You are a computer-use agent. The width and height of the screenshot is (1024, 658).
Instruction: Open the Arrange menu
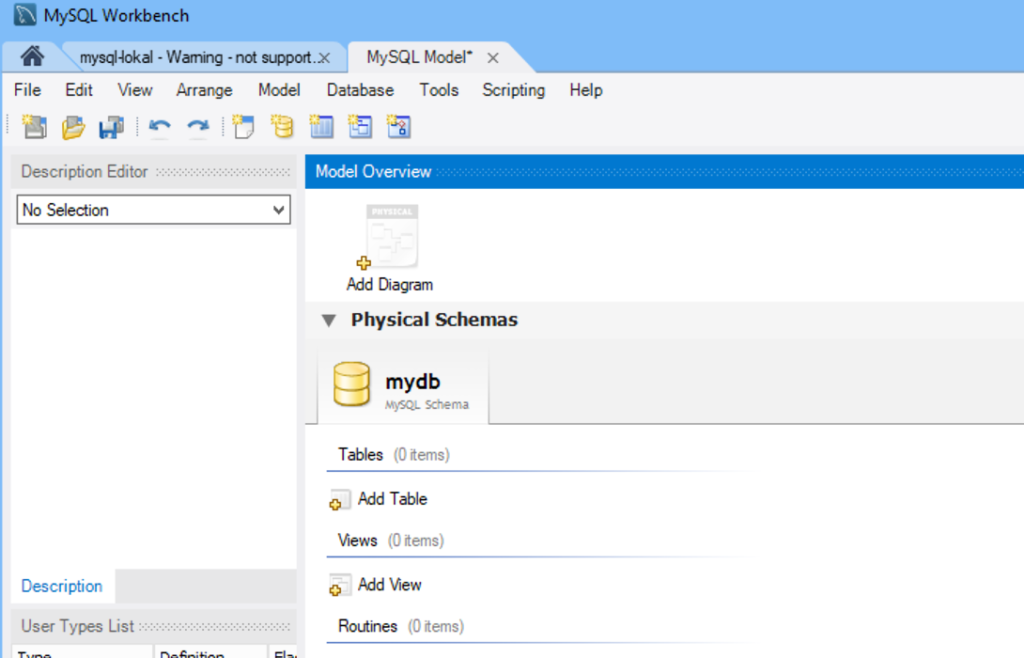click(204, 90)
